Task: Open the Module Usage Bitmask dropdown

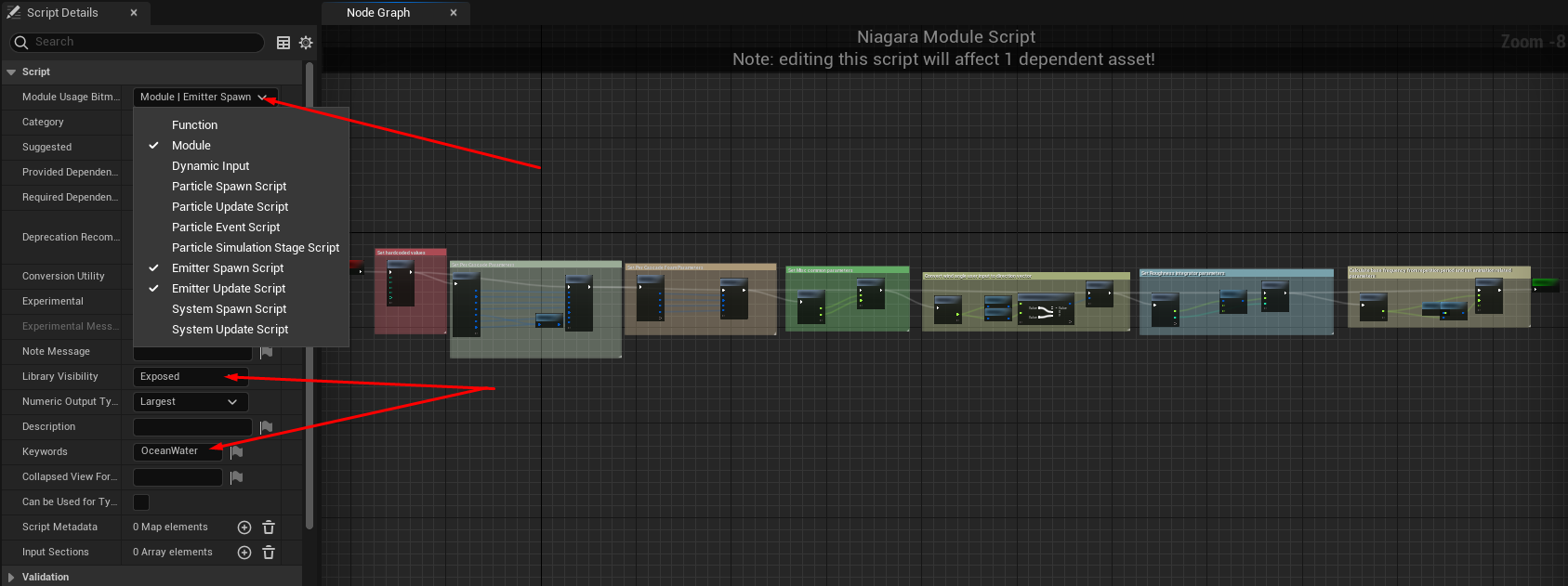Action: point(204,98)
